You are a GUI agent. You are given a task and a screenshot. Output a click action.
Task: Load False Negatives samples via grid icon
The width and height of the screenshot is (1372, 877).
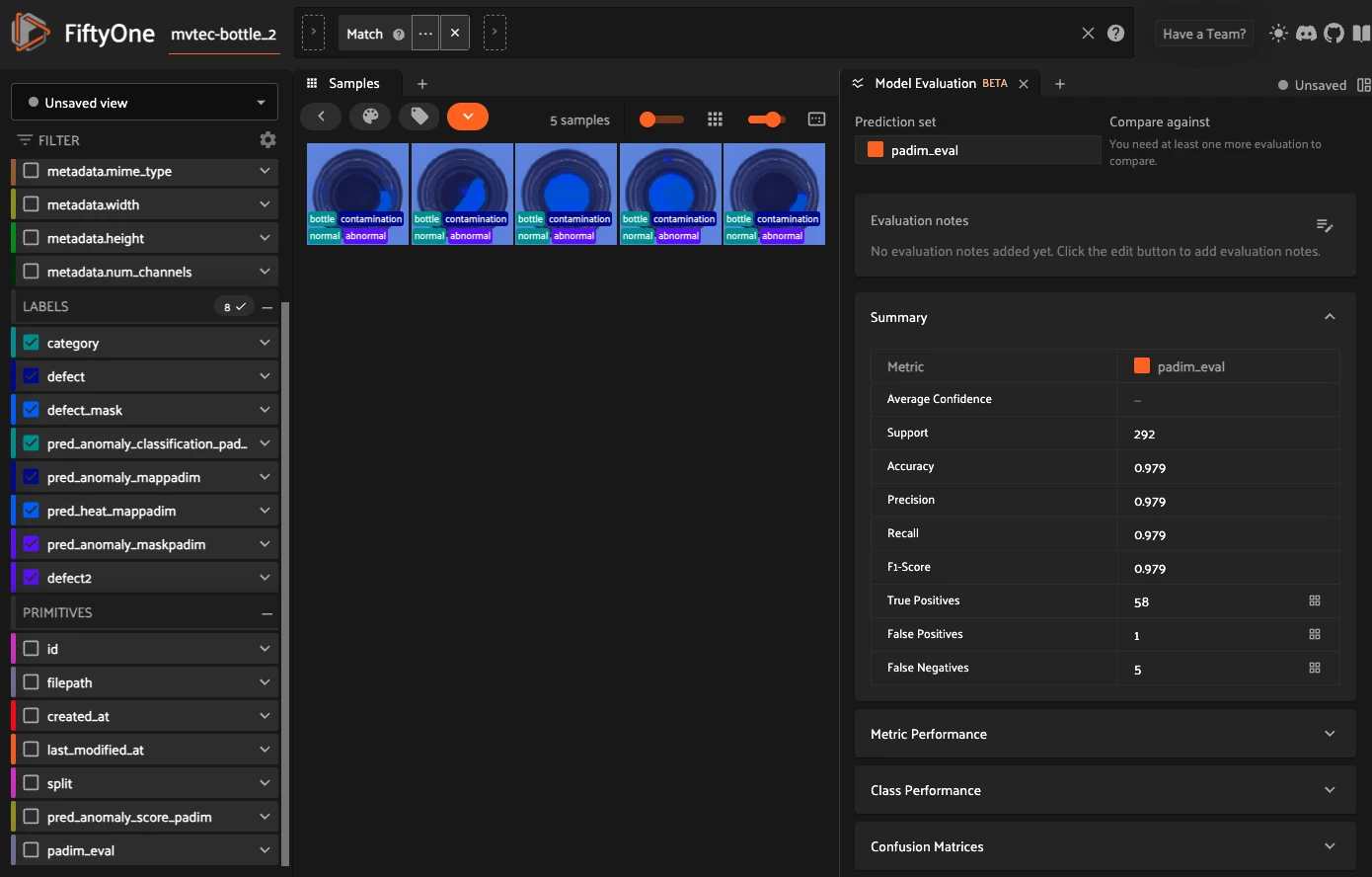[x=1315, y=668]
